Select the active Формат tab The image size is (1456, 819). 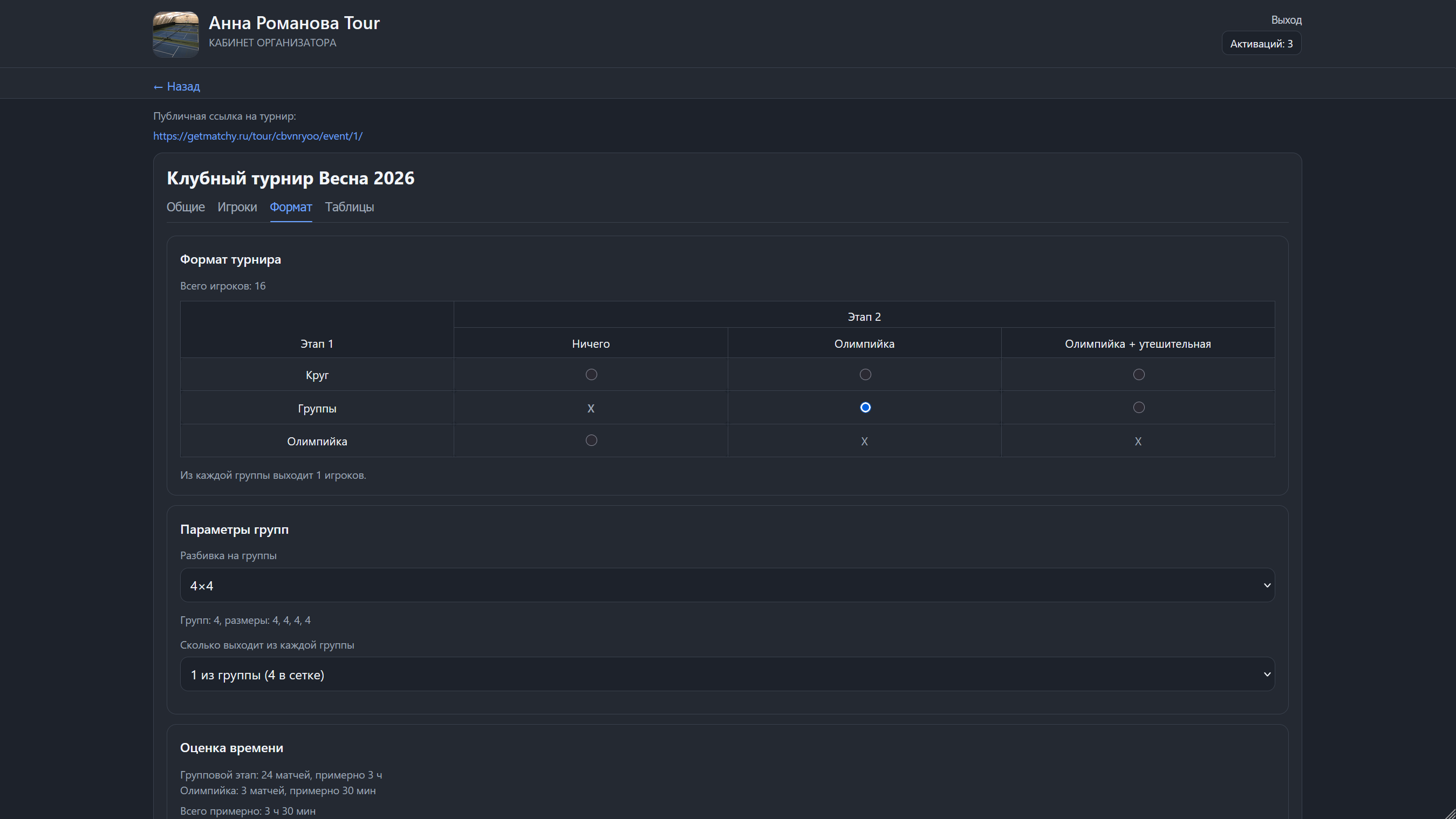291,207
